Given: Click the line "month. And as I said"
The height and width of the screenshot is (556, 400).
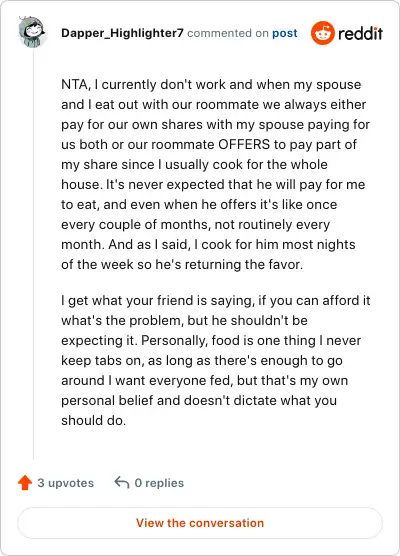Looking at the screenshot, I should [x=208, y=245].
